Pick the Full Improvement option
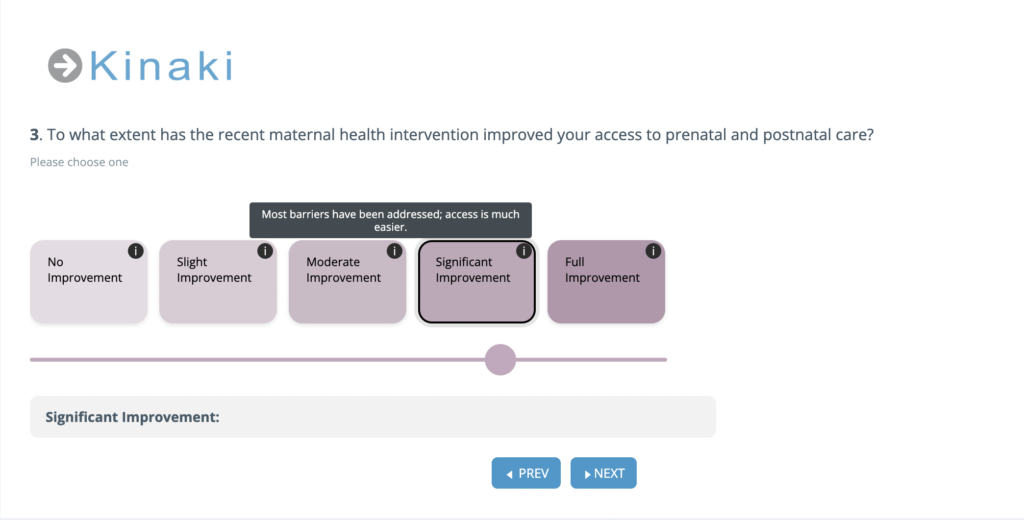The width and height of the screenshot is (1024, 520). point(605,282)
